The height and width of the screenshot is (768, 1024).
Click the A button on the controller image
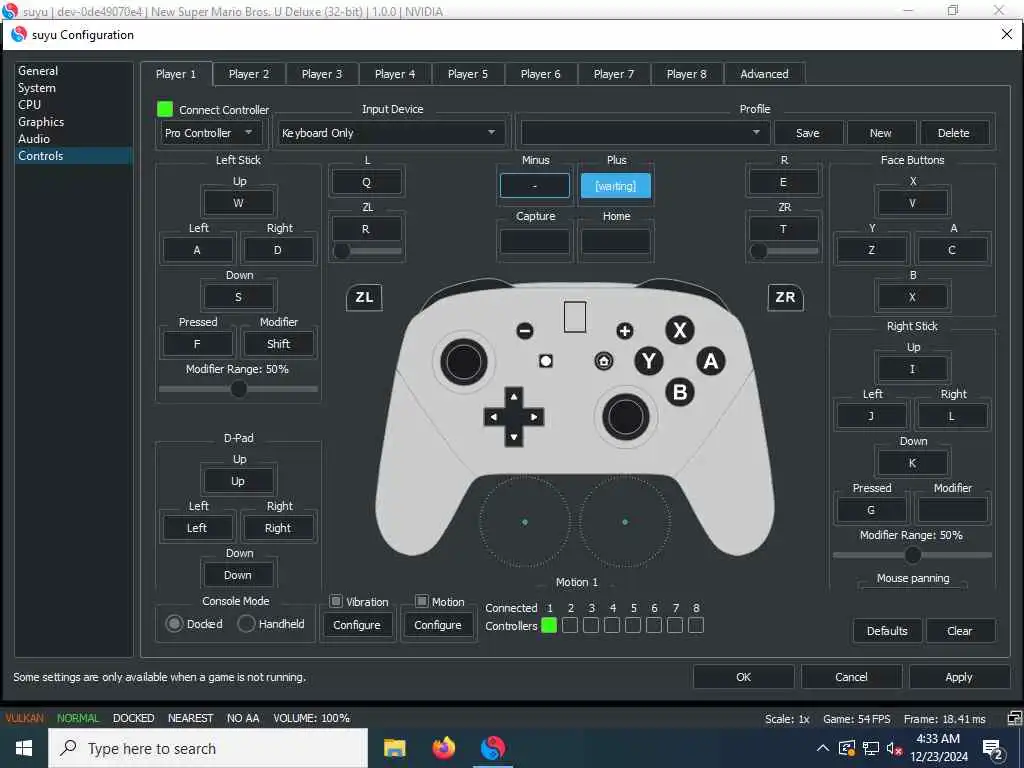click(x=711, y=360)
